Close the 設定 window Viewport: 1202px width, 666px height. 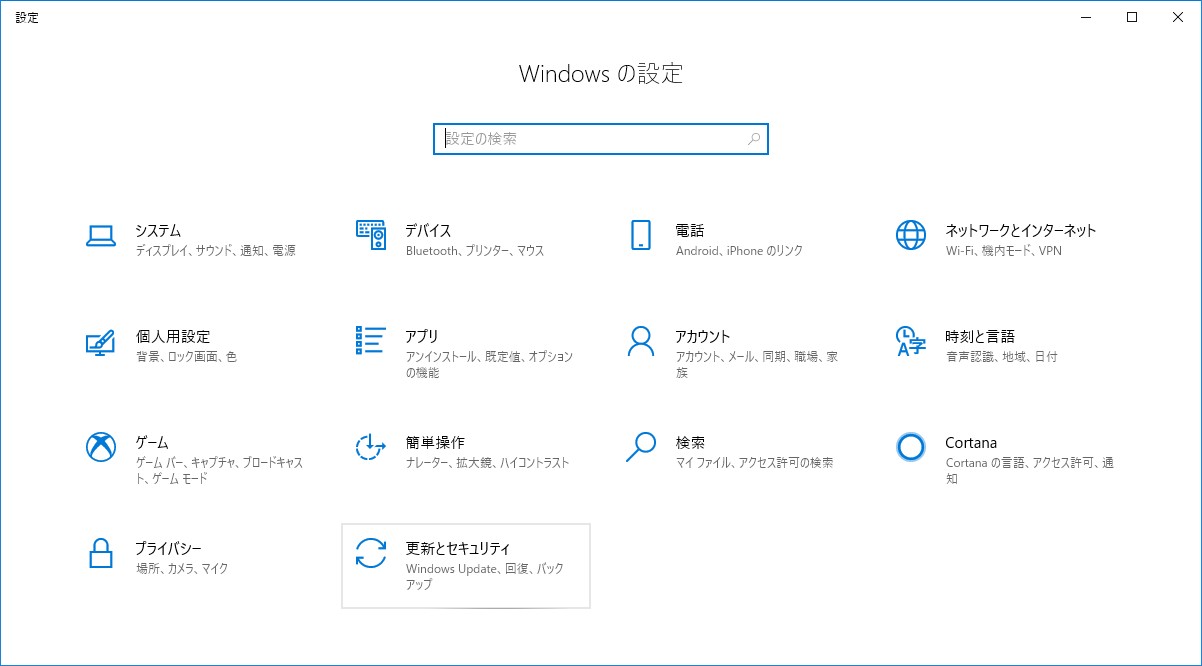pyautogui.click(x=1178, y=16)
